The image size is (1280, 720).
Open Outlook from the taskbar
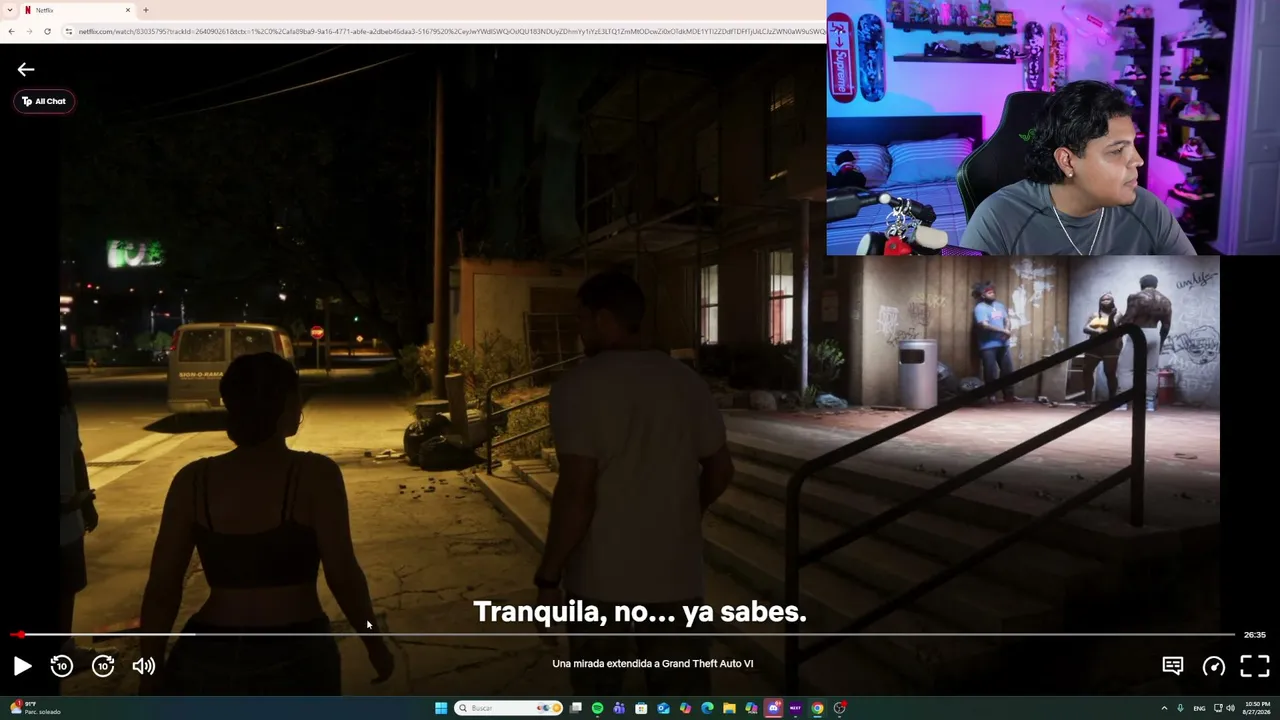[663, 708]
